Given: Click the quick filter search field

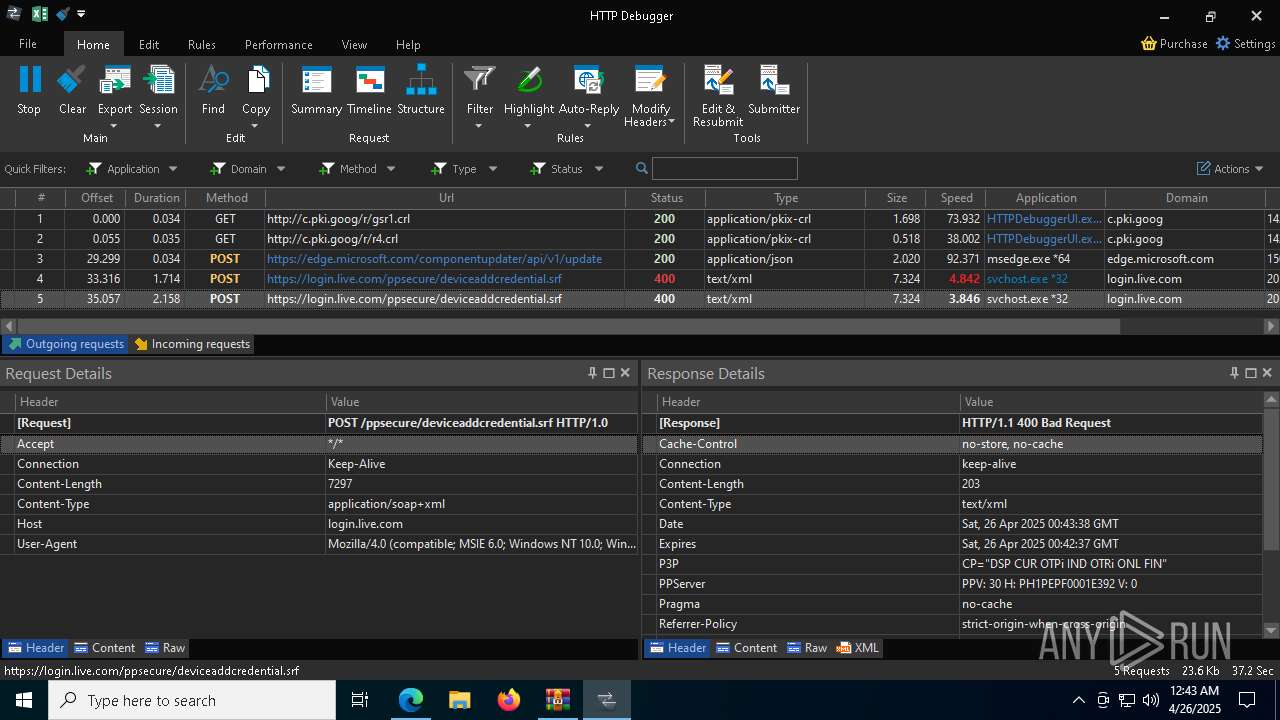Looking at the screenshot, I should (725, 168).
